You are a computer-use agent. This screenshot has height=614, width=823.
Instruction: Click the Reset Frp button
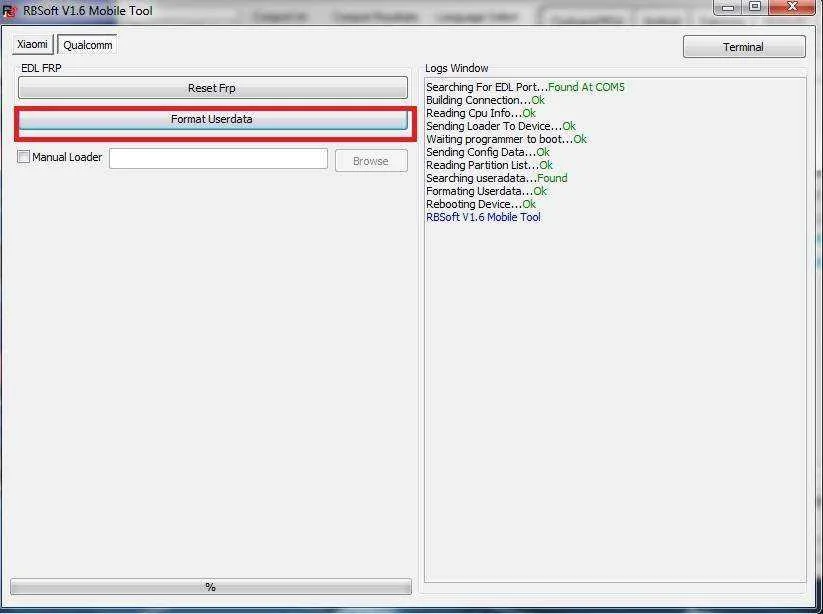coord(213,88)
